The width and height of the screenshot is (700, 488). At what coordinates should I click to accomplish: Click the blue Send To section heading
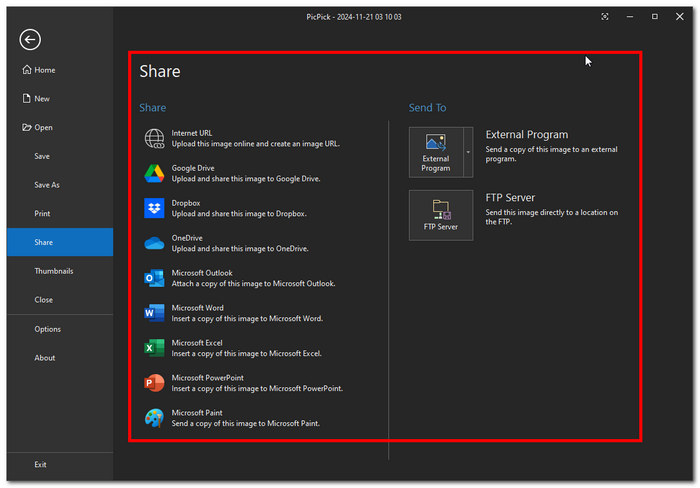(427, 108)
